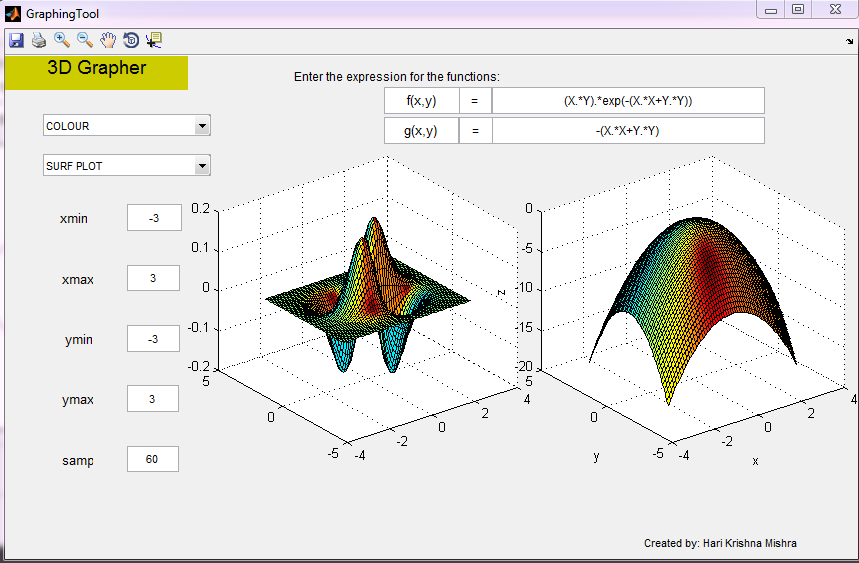The width and height of the screenshot is (859, 563).
Task: Select the Data Cursor tool
Action: [x=154, y=40]
